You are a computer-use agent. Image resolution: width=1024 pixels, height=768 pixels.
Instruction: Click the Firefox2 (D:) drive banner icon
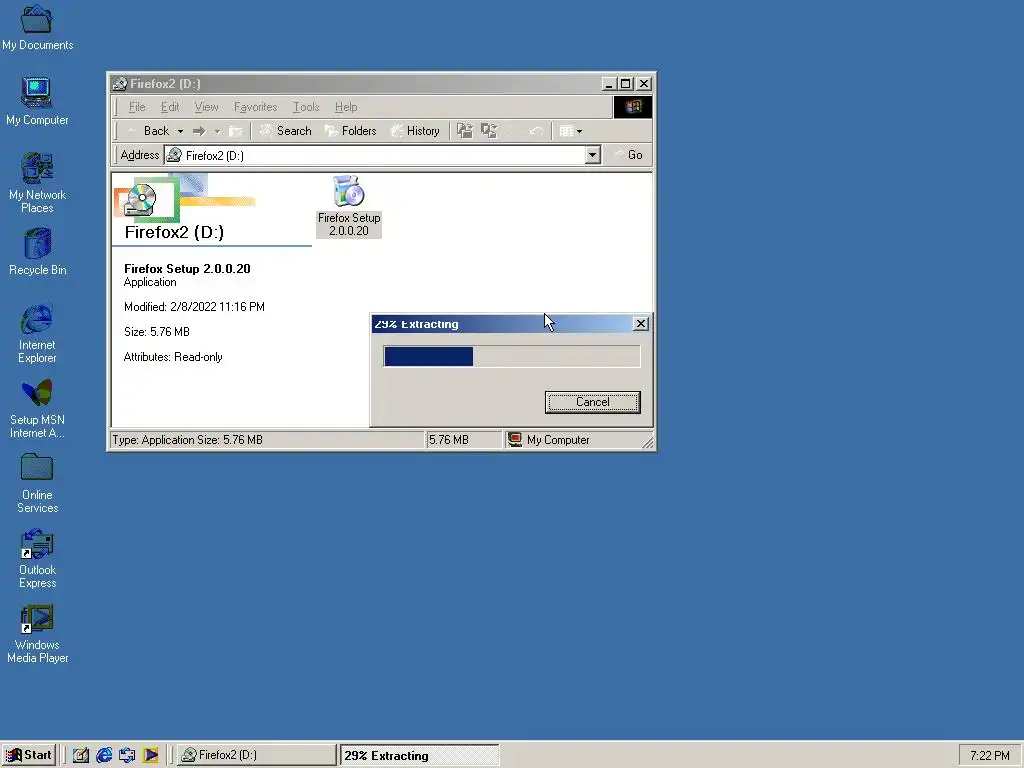coord(140,200)
